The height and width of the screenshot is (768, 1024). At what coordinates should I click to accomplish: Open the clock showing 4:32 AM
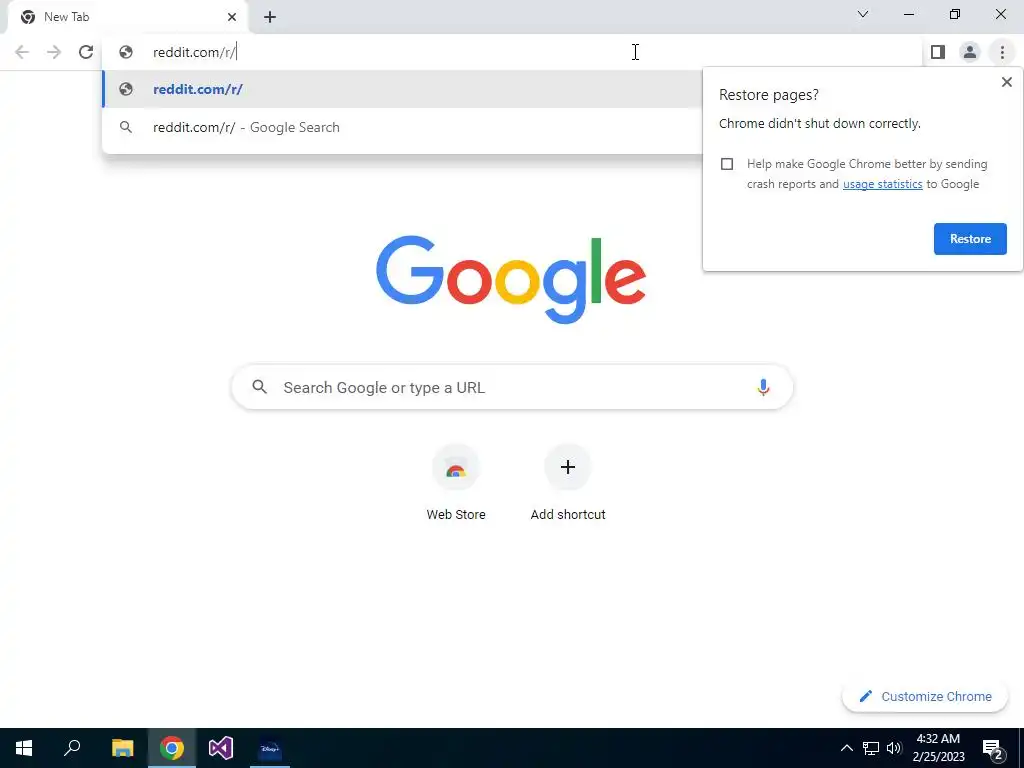click(x=938, y=748)
